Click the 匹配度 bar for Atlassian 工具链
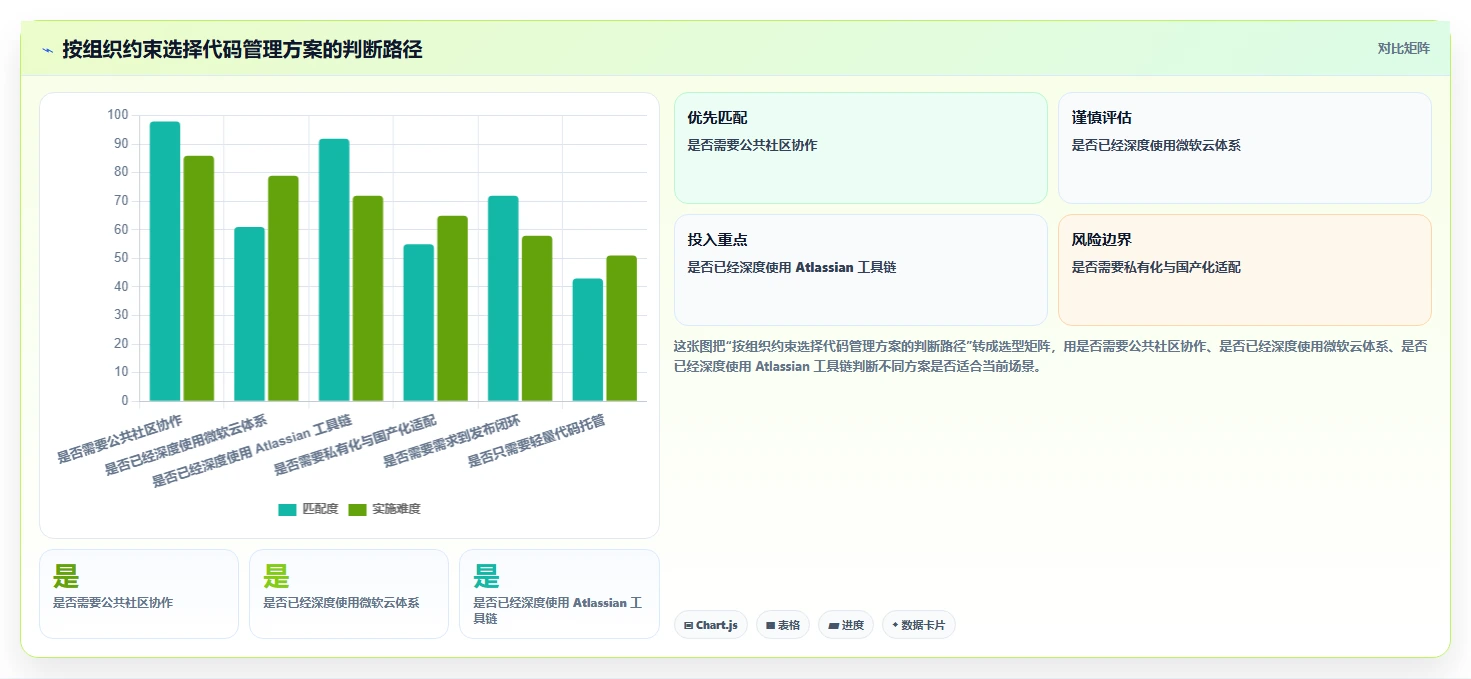The width and height of the screenshot is (1471, 679). click(334, 270)
